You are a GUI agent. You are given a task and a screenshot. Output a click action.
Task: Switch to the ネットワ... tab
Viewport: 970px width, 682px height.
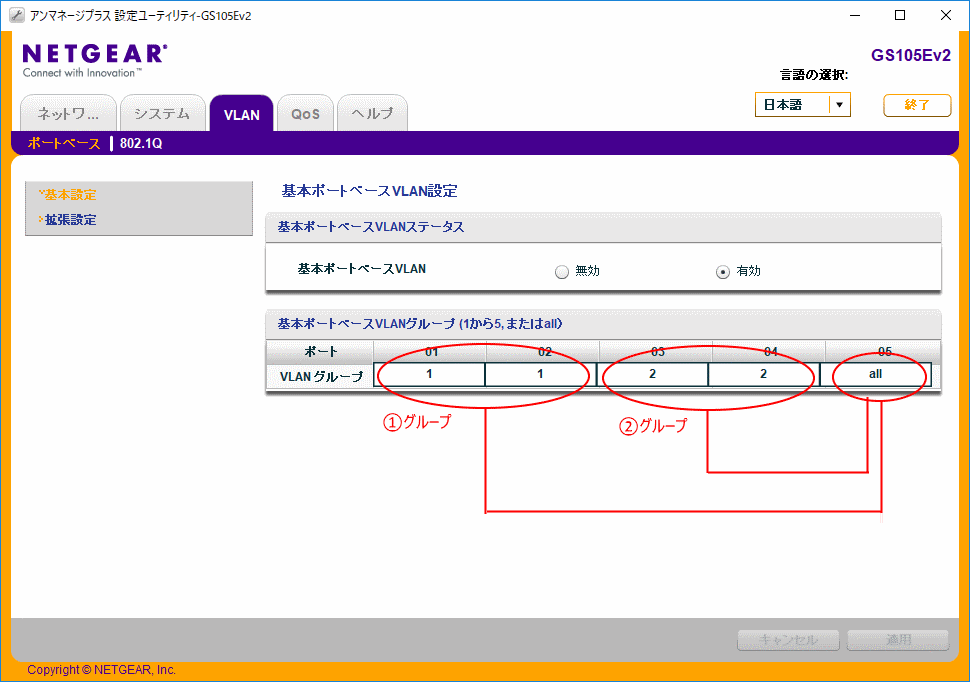[68, 114]
